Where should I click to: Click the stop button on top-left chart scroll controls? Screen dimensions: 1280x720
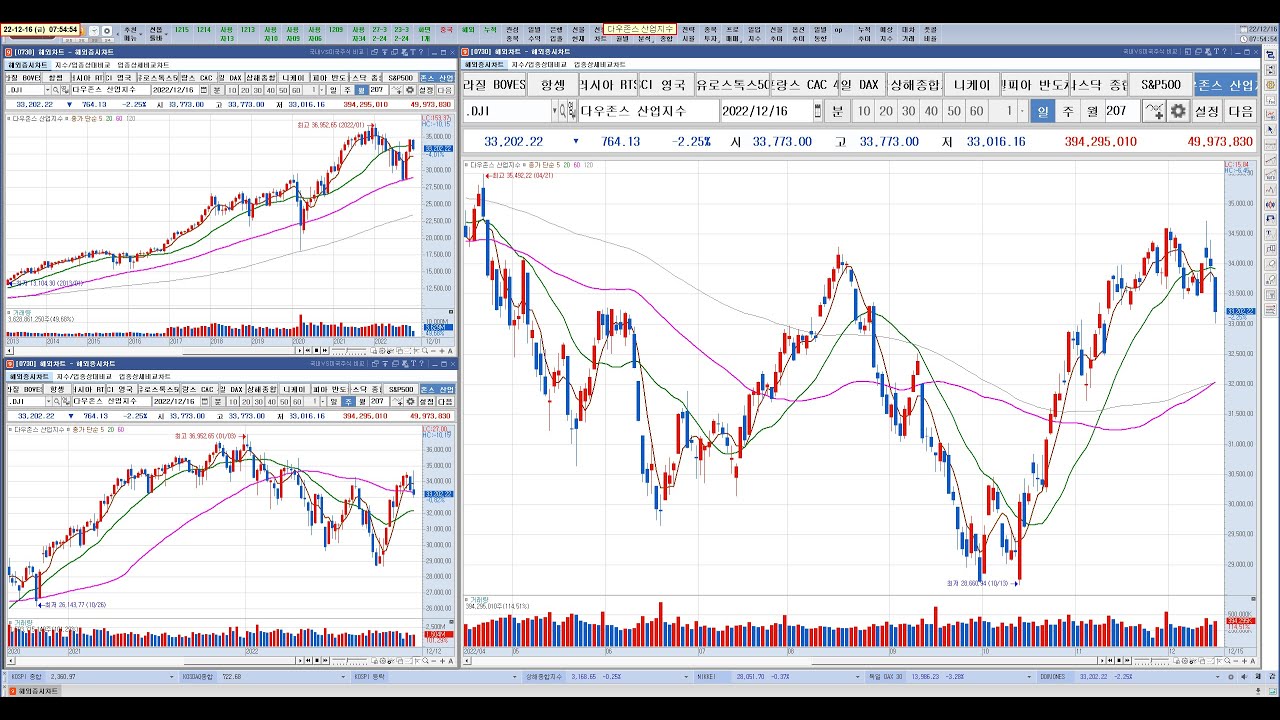pos(317,351)
